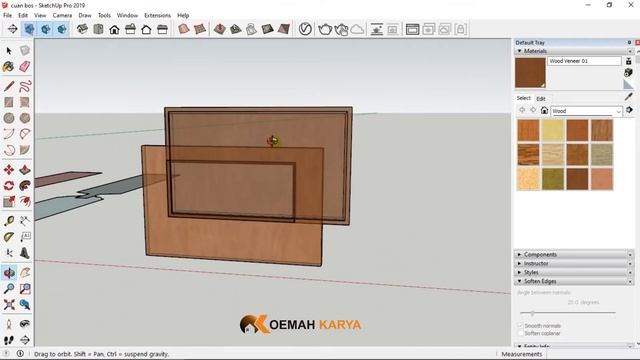Select the Rotate tool

pos(9,186)
